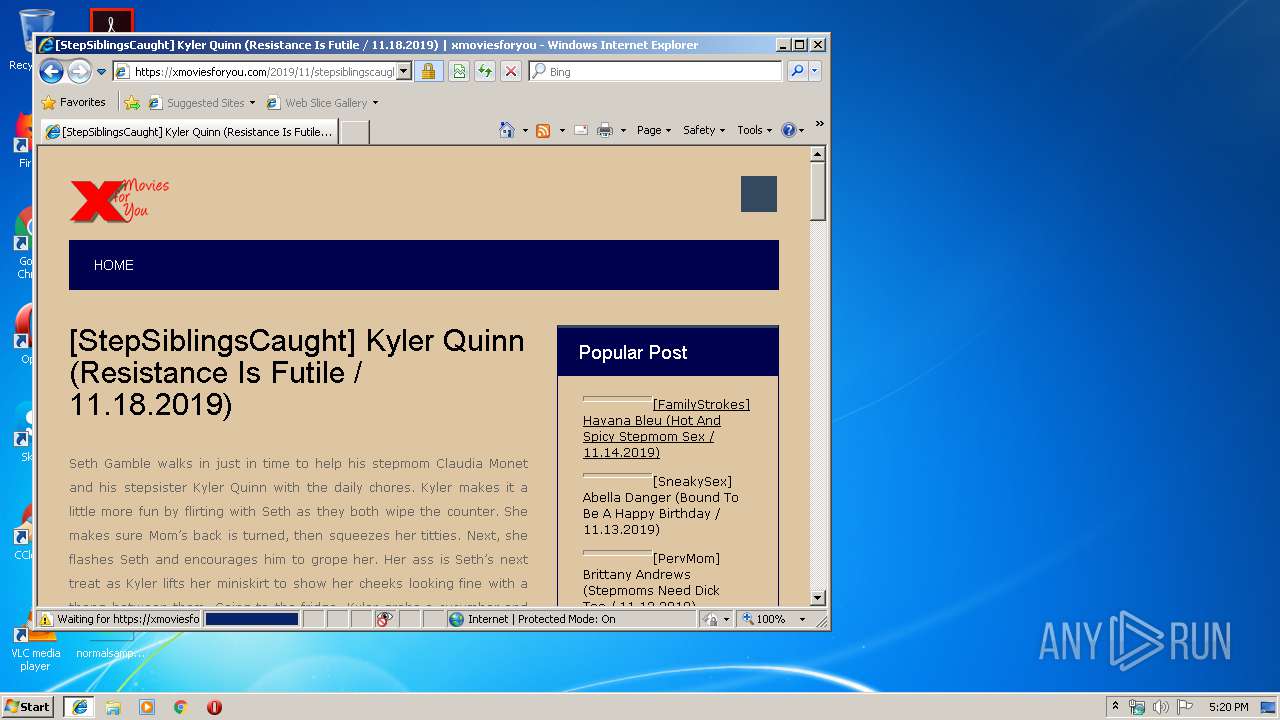Open the Page menu

coord(654,130)
